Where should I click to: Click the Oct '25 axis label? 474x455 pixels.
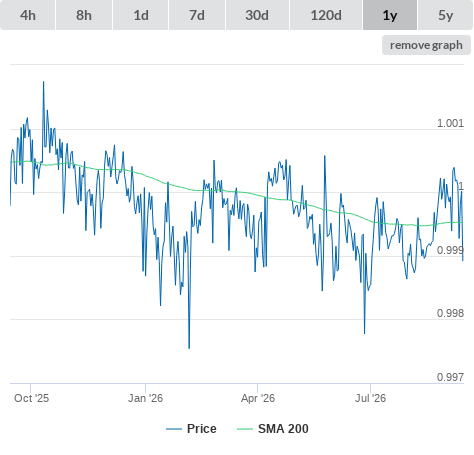pyautogui.click(x=31, y=398)
